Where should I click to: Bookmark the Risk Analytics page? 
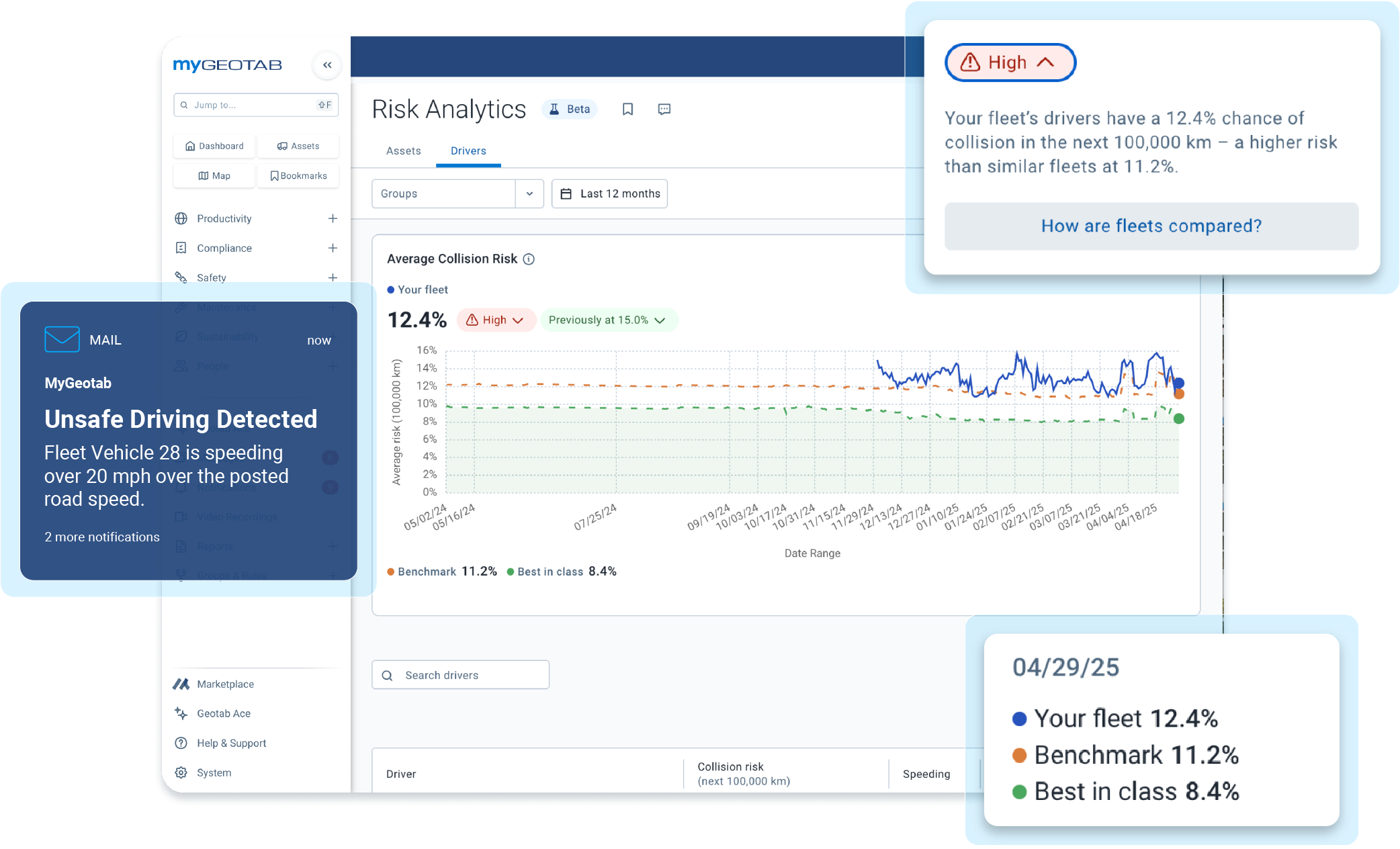[x=627, y=109]
